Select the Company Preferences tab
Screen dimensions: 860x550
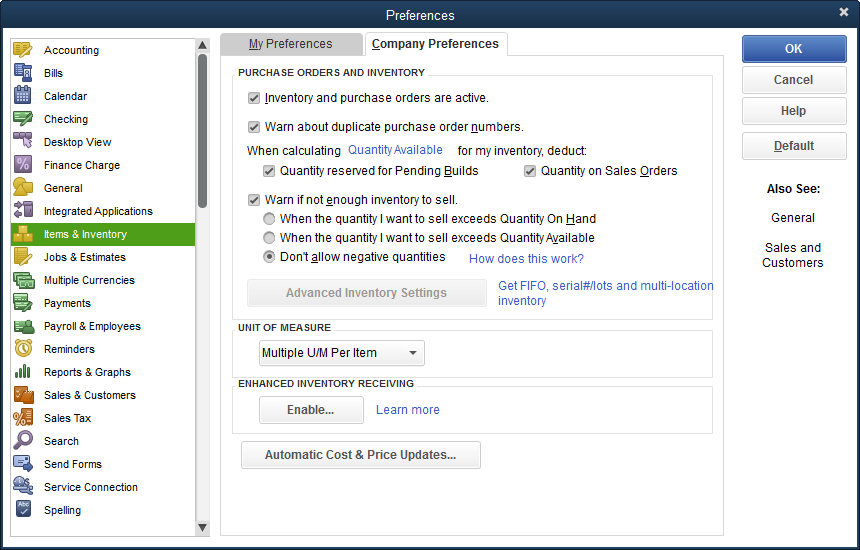[x=435, y=44]
